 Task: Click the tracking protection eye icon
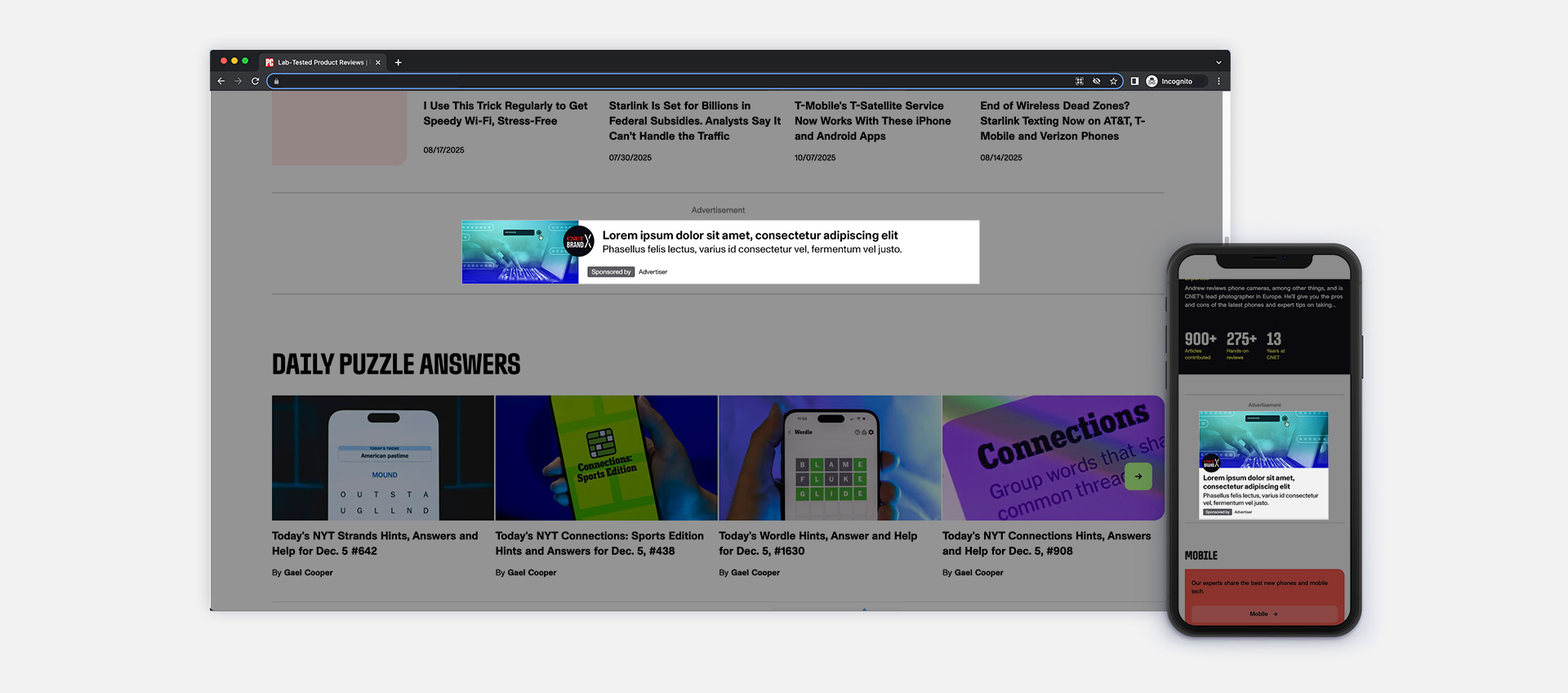1097,82
